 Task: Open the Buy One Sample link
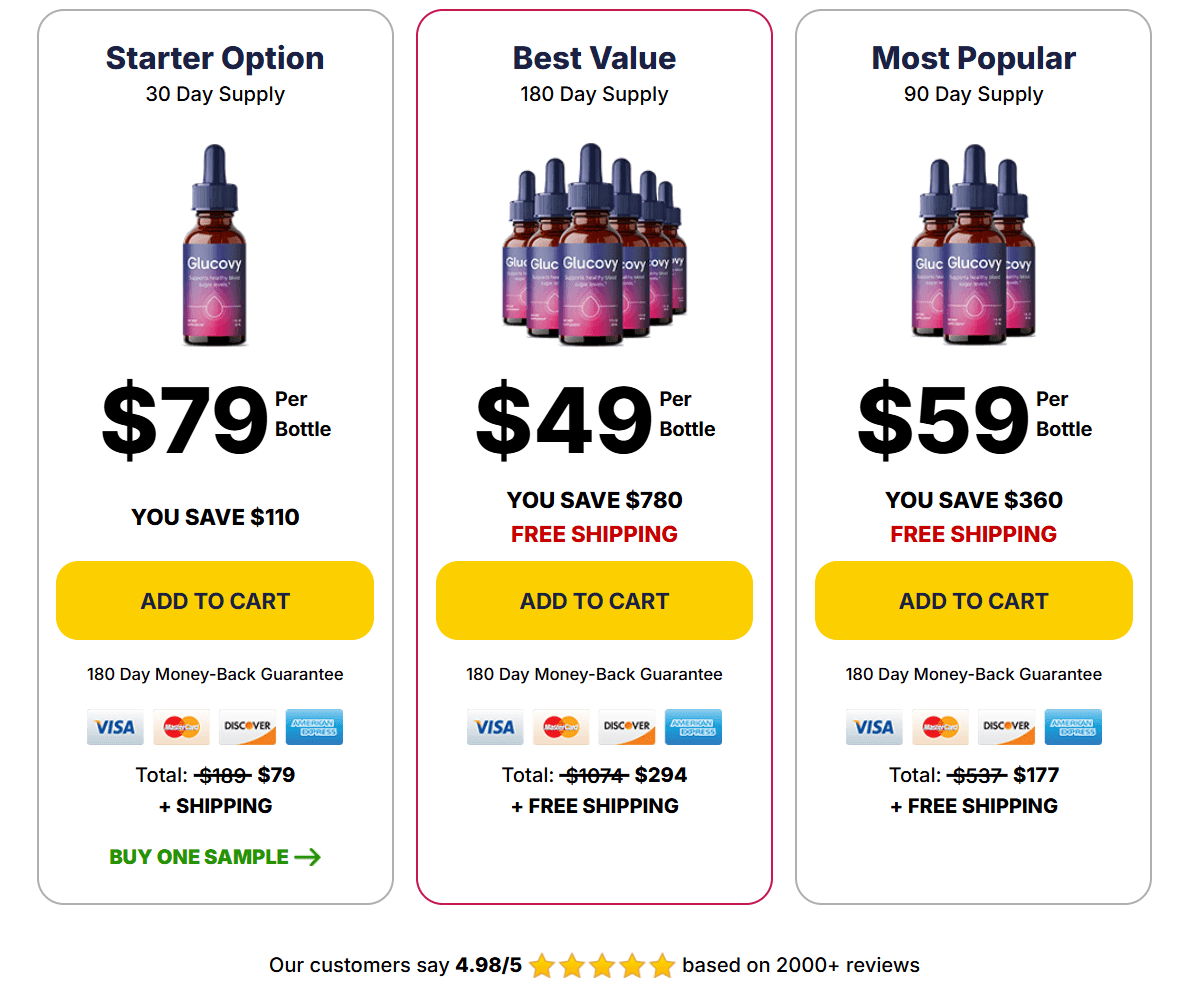[200, 856]
